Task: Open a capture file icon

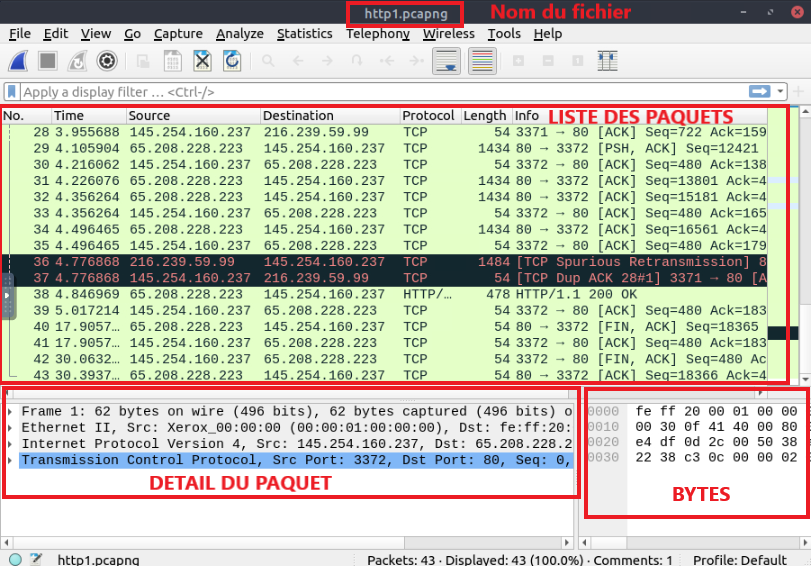Action: click(143, 61)
